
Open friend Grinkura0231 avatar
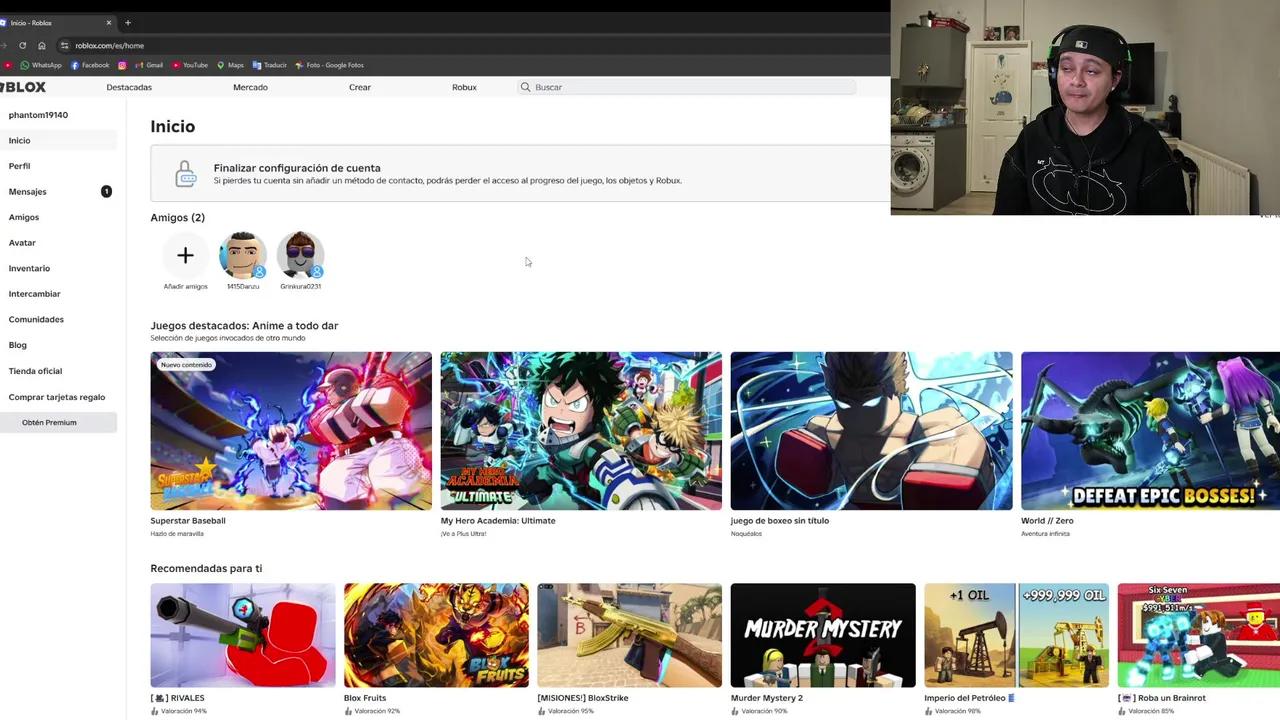(x=300, y=256)
